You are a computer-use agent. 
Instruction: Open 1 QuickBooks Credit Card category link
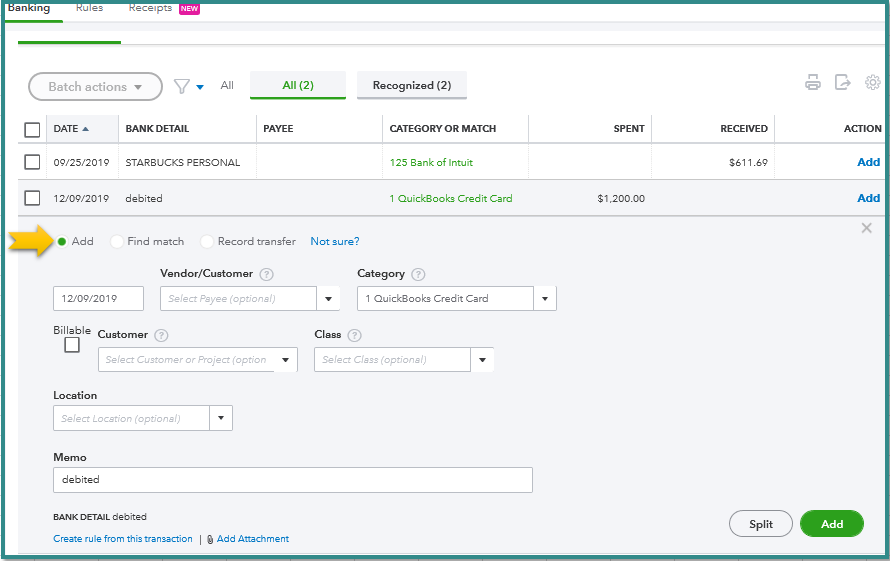coord(451,198)
